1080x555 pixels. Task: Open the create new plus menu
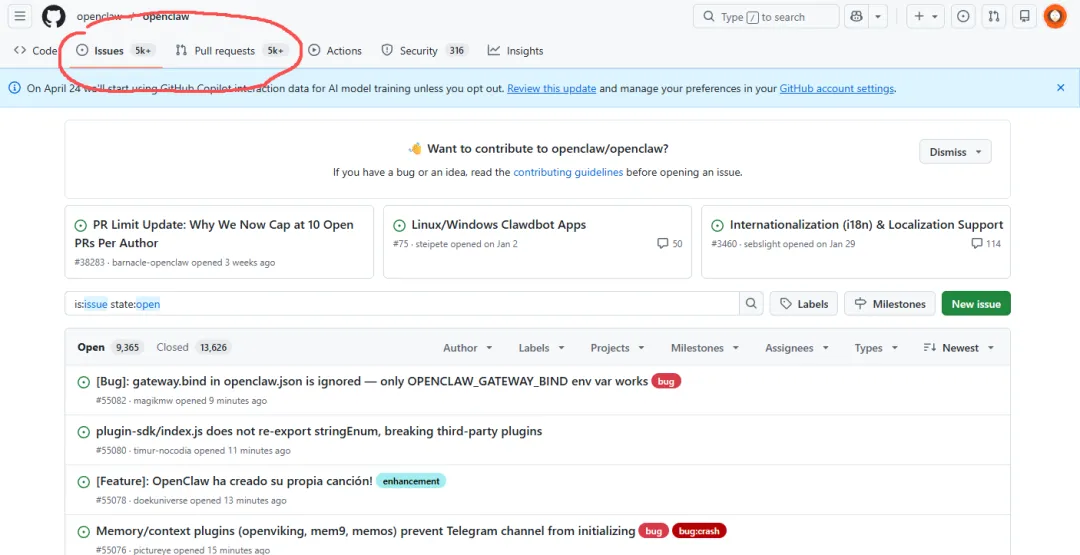925,17
